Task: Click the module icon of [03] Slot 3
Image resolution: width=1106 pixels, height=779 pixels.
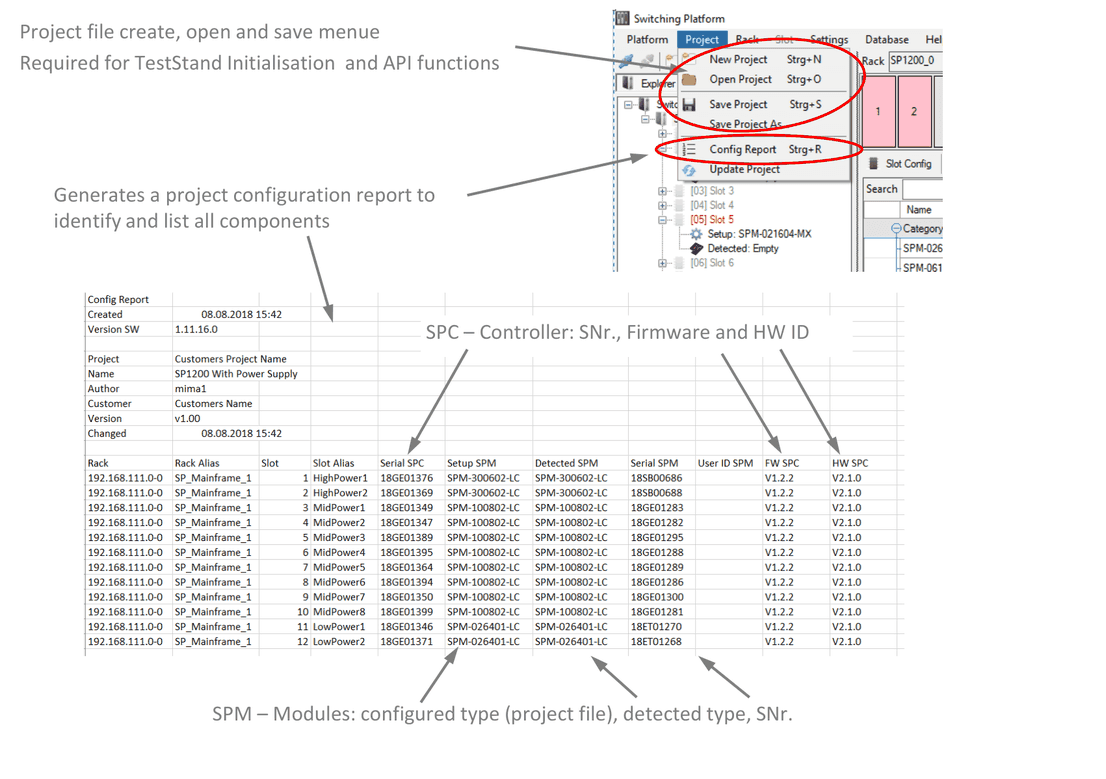Action: coord(679,191)
